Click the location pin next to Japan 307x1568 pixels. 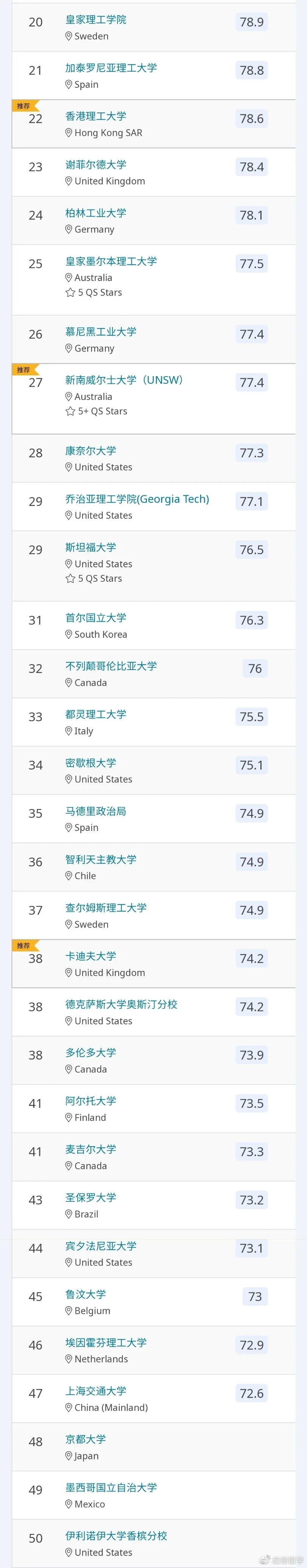[x=69, y=1456]
